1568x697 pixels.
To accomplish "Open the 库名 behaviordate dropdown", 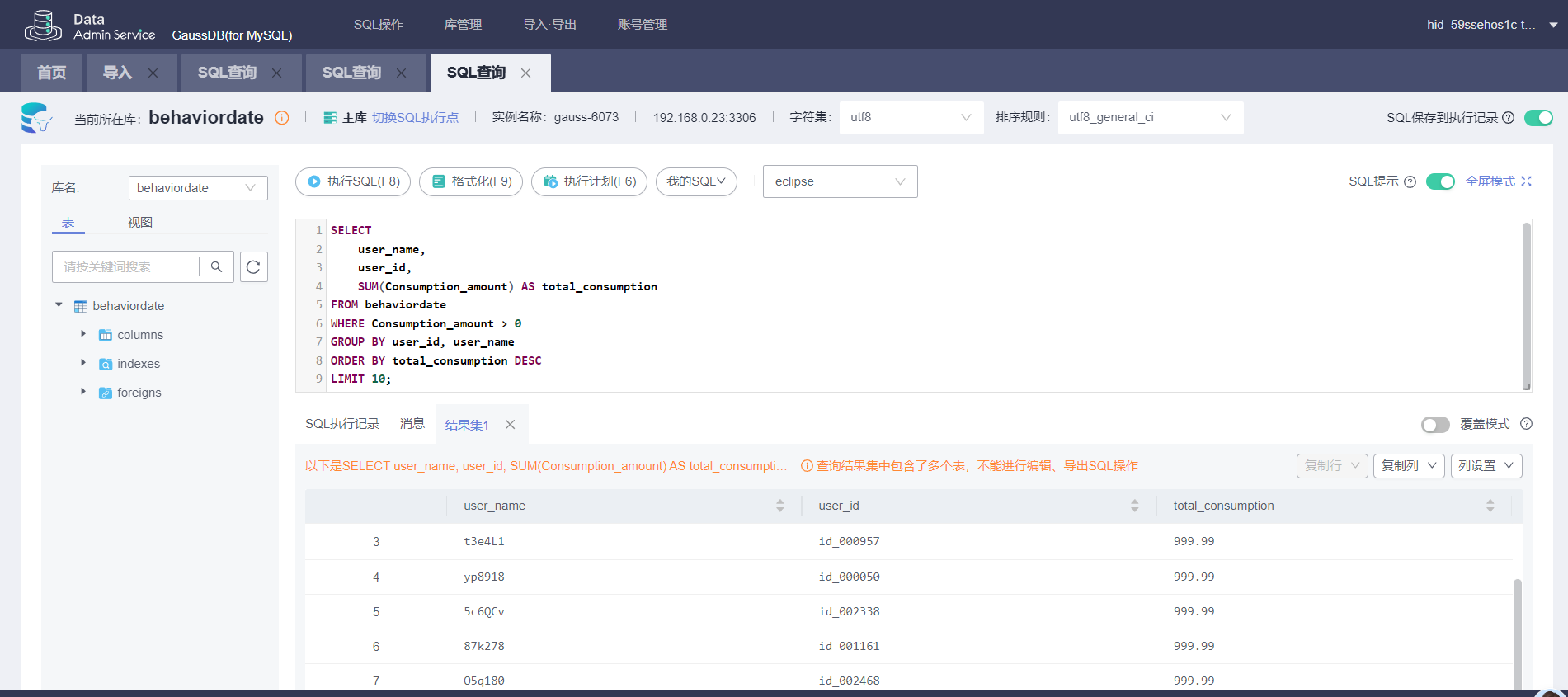I will (x=198, y=188).
